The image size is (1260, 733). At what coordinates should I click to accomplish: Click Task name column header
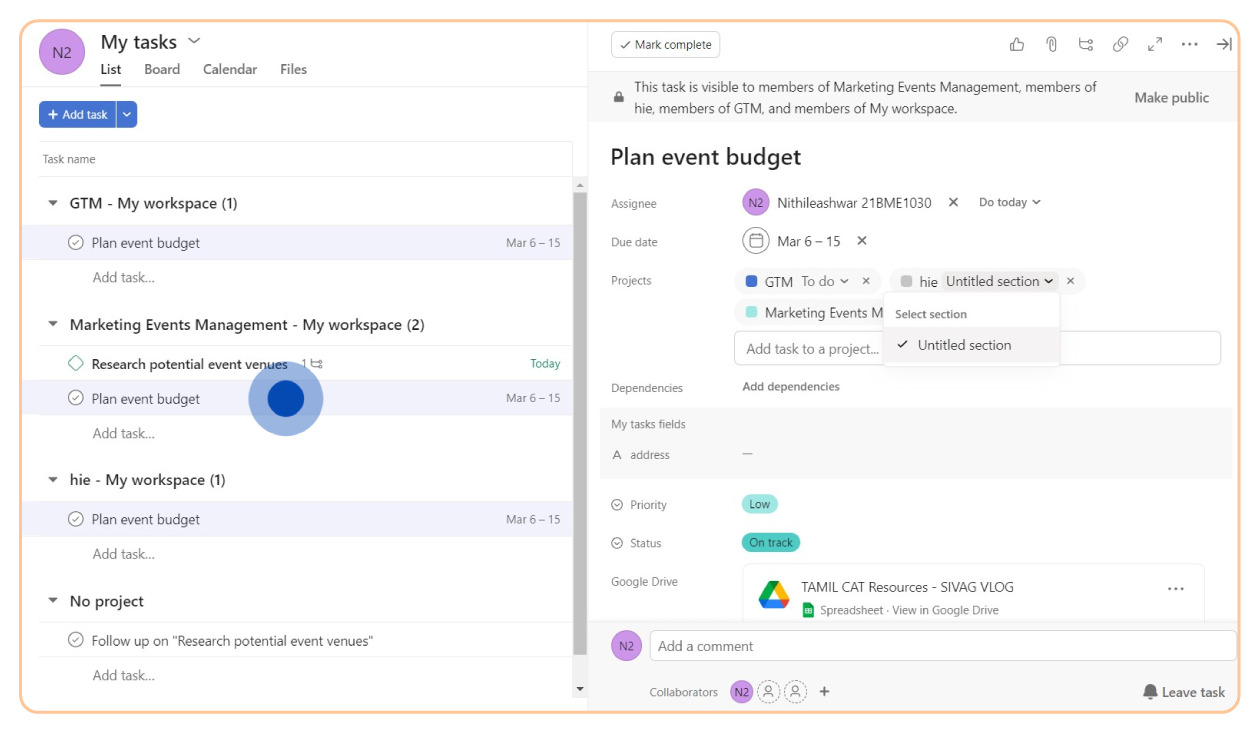click(x=69, y=159)
